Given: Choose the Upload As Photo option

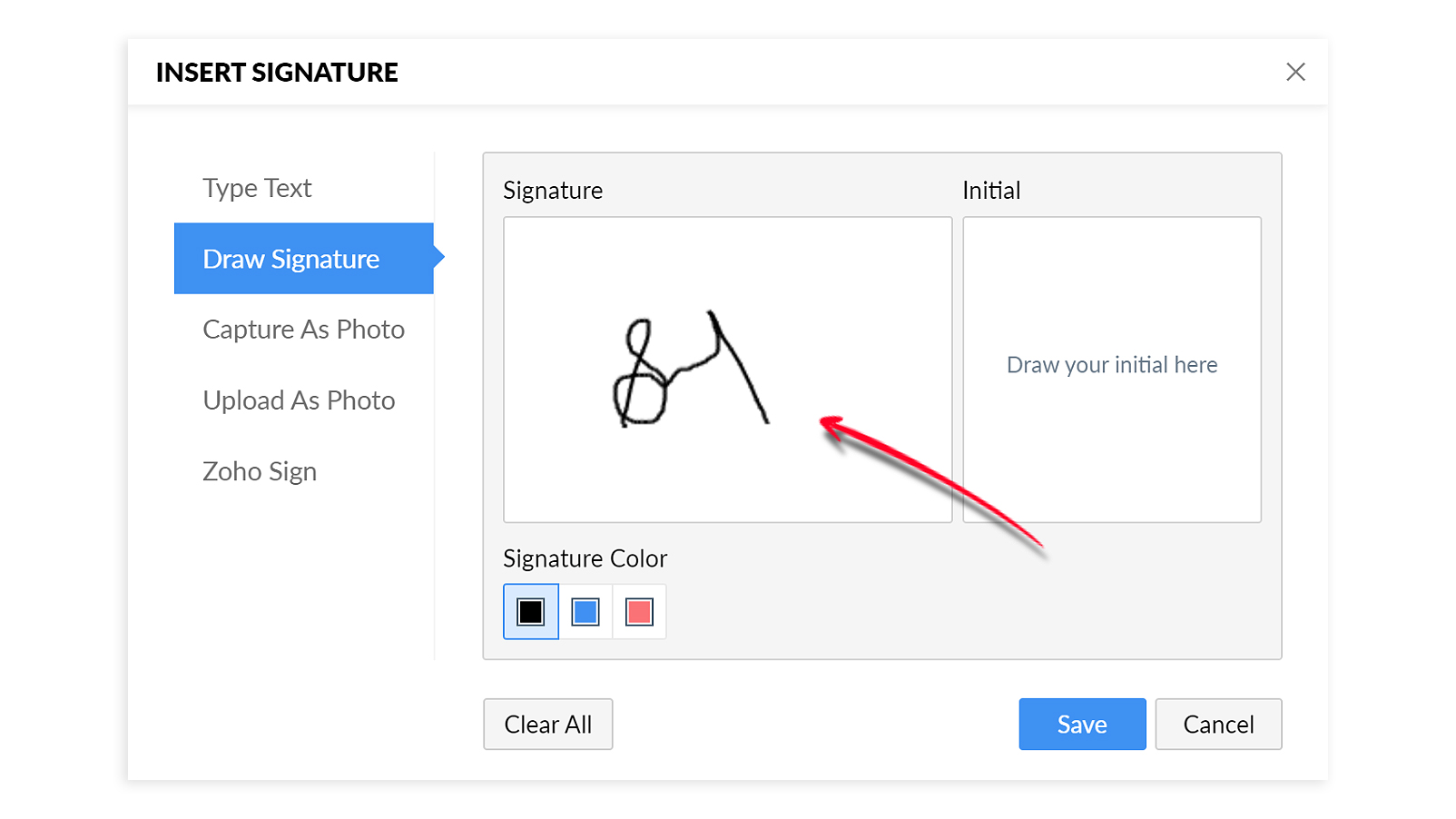Looking at the screenshot, I should pos(299,400).
